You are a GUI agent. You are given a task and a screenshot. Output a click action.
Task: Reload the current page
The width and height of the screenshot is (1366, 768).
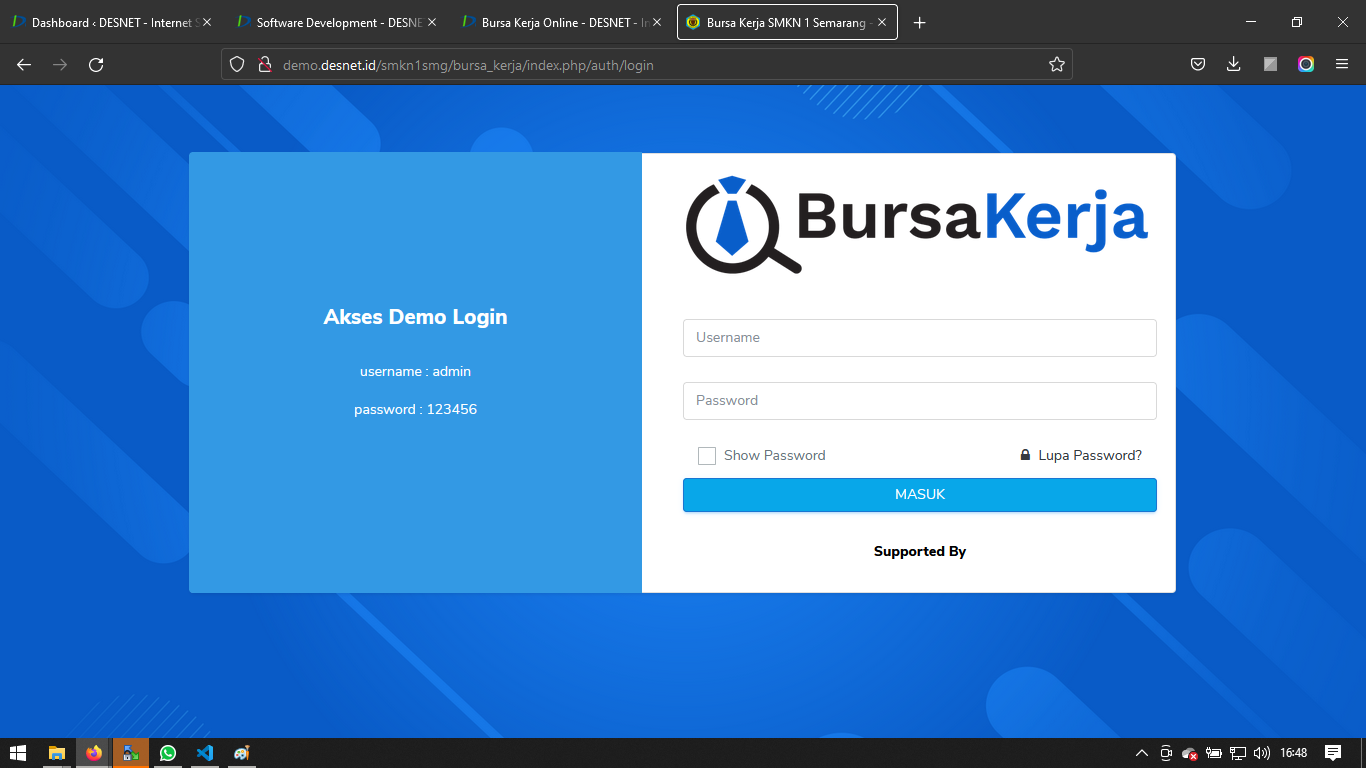pyautogui.click(x=96, y=65)
